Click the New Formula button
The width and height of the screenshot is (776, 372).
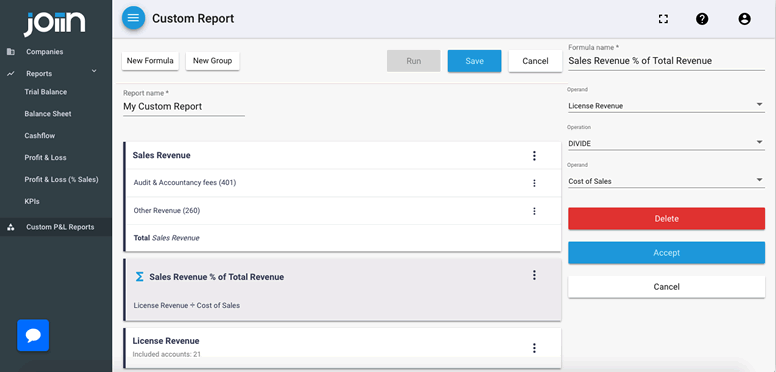(150, 61)
